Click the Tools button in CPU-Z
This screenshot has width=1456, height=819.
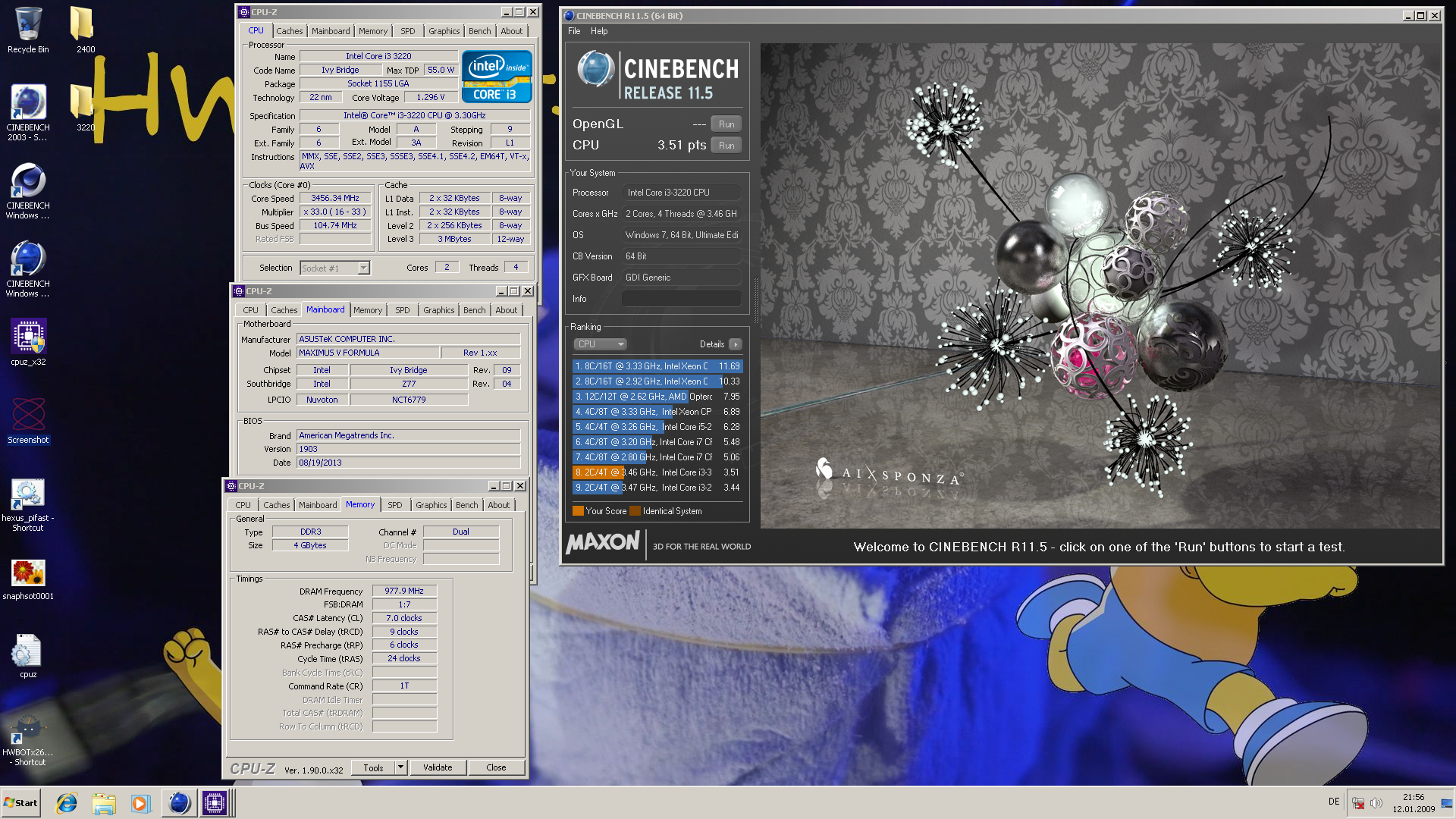click(x=373, y=767)
